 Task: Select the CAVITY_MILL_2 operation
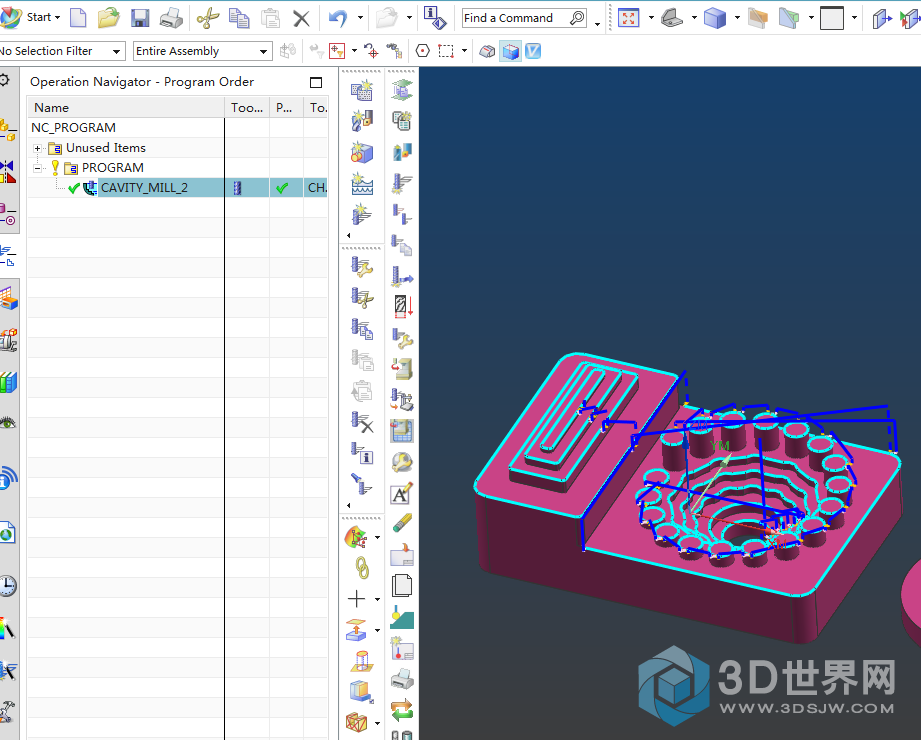[144, 188]
